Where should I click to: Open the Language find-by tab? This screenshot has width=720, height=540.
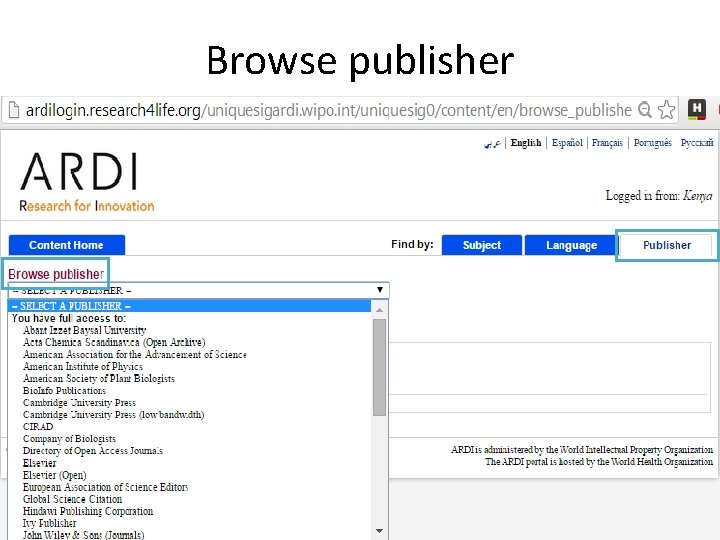[x=571, y=245]
